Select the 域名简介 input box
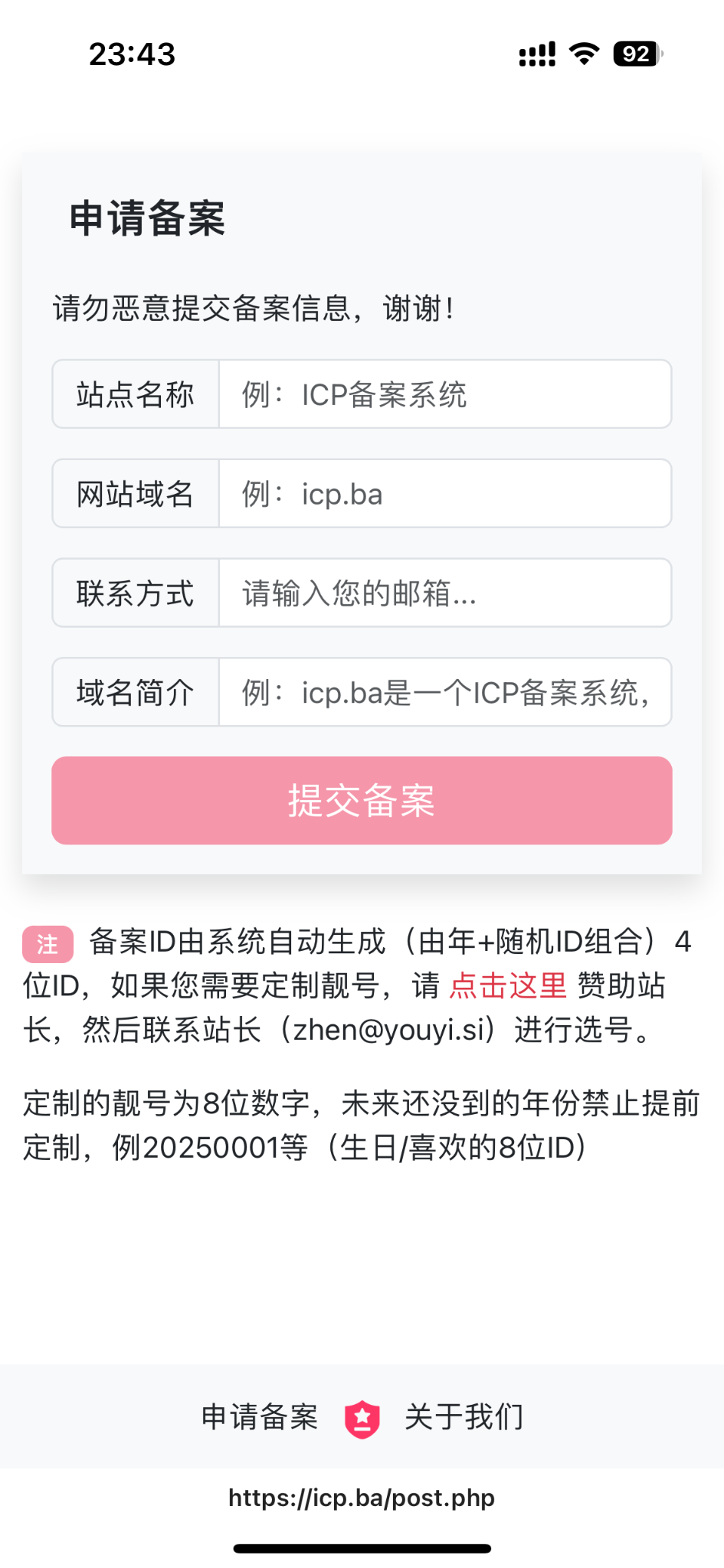The height and width of the screenshot is (1568, 724). coord(444,693)
